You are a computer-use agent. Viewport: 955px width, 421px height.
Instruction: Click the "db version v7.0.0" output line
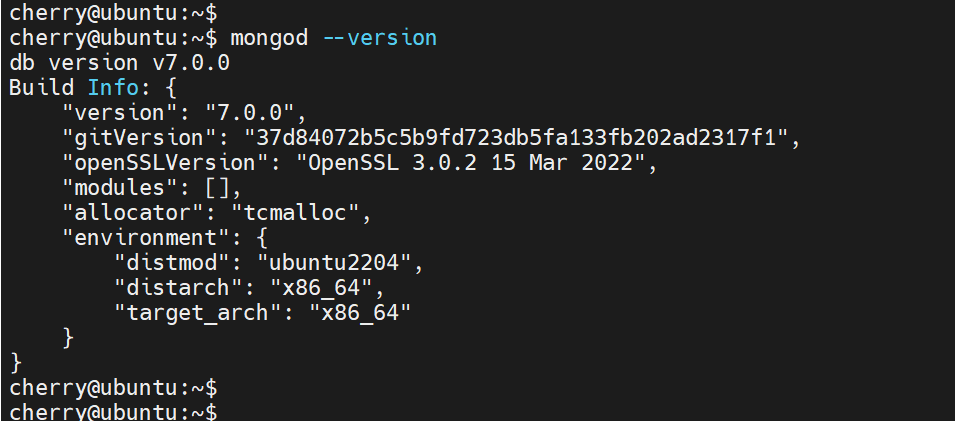click(x=120, y=63)
